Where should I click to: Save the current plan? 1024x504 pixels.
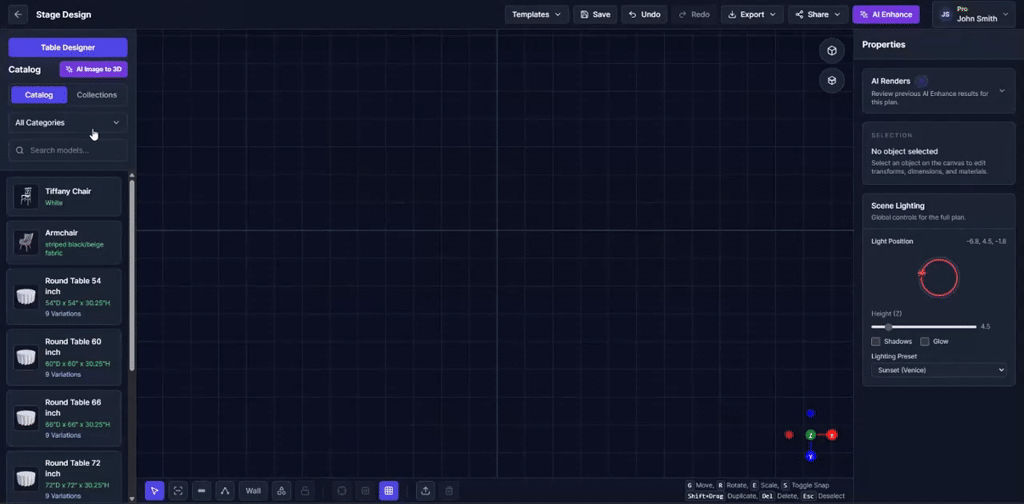click(x=595, y=14)
